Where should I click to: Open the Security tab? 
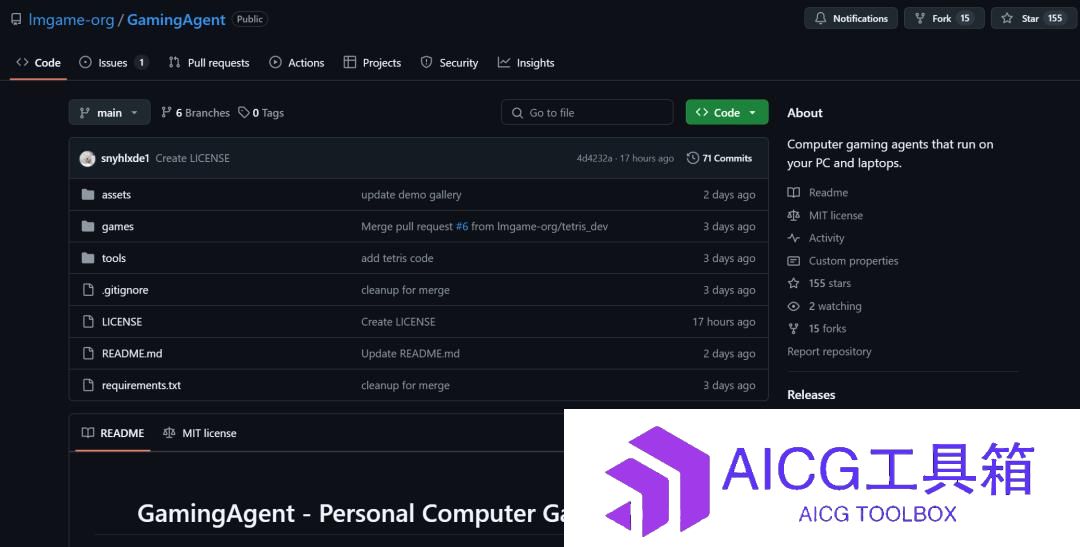click(449, 63)
